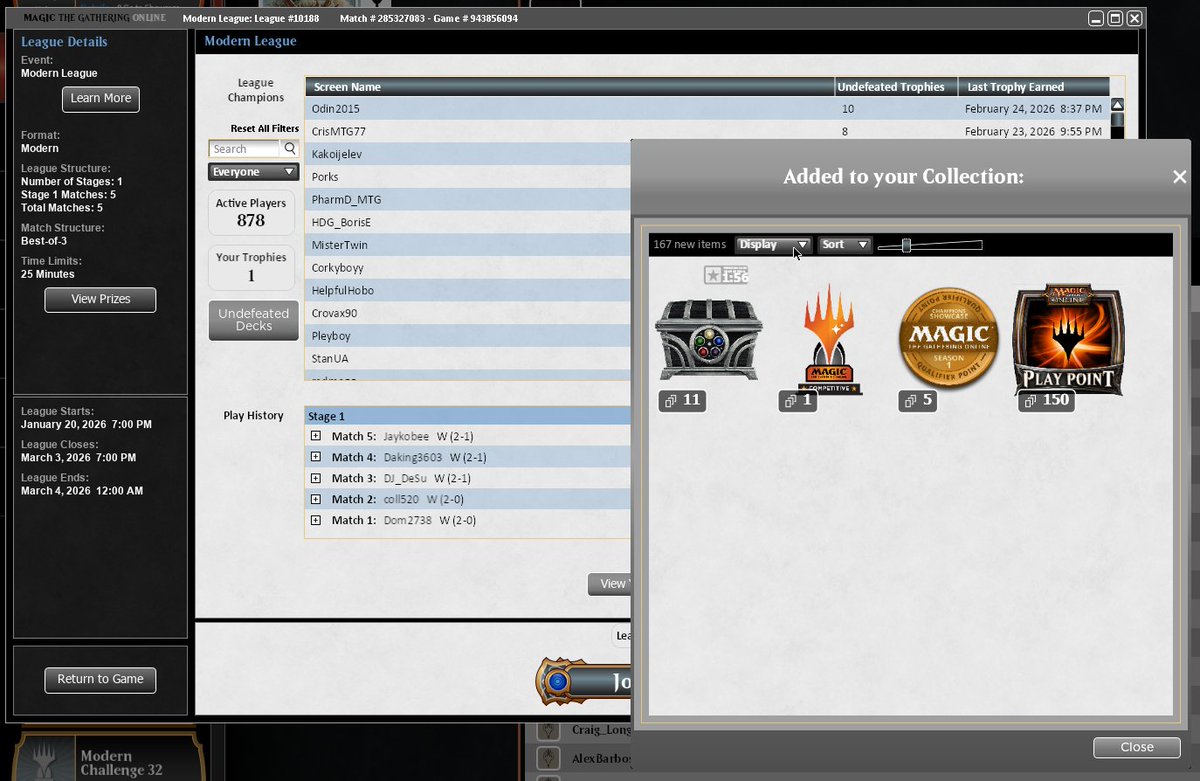Open View Prizes

click(100, 299)
